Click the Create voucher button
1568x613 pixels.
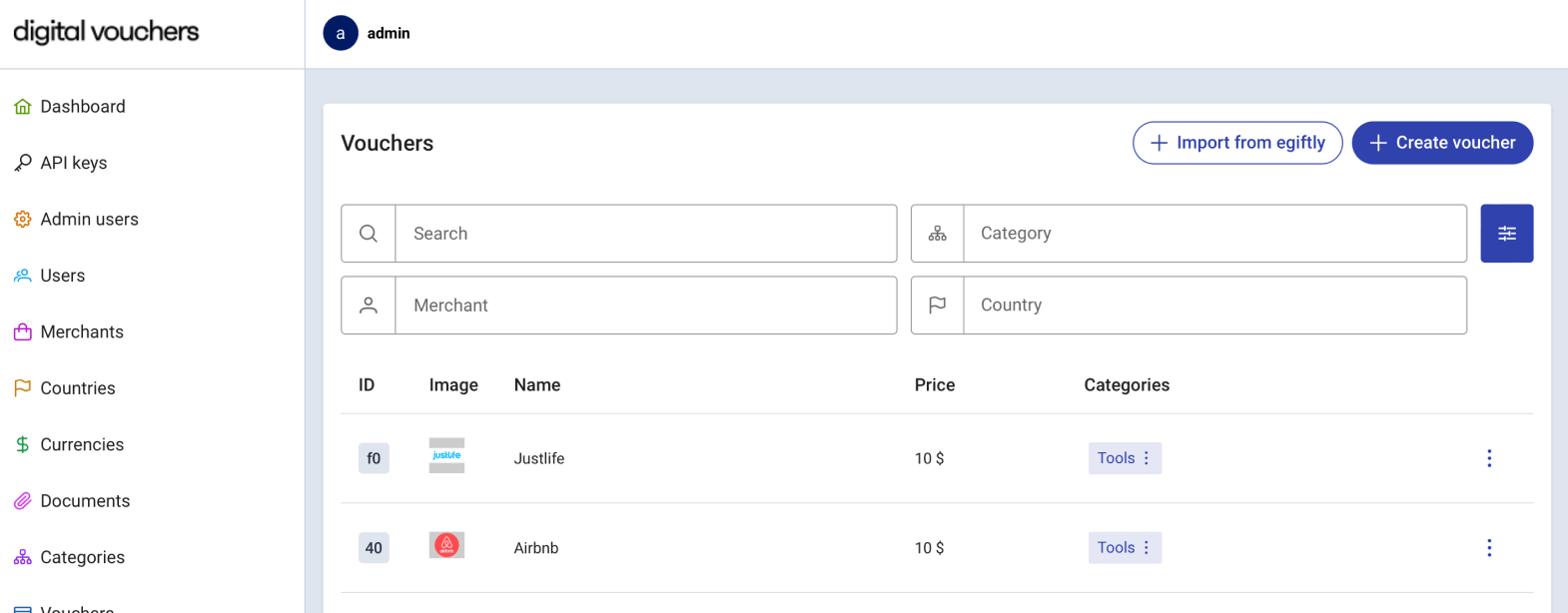click(1442, 143)
